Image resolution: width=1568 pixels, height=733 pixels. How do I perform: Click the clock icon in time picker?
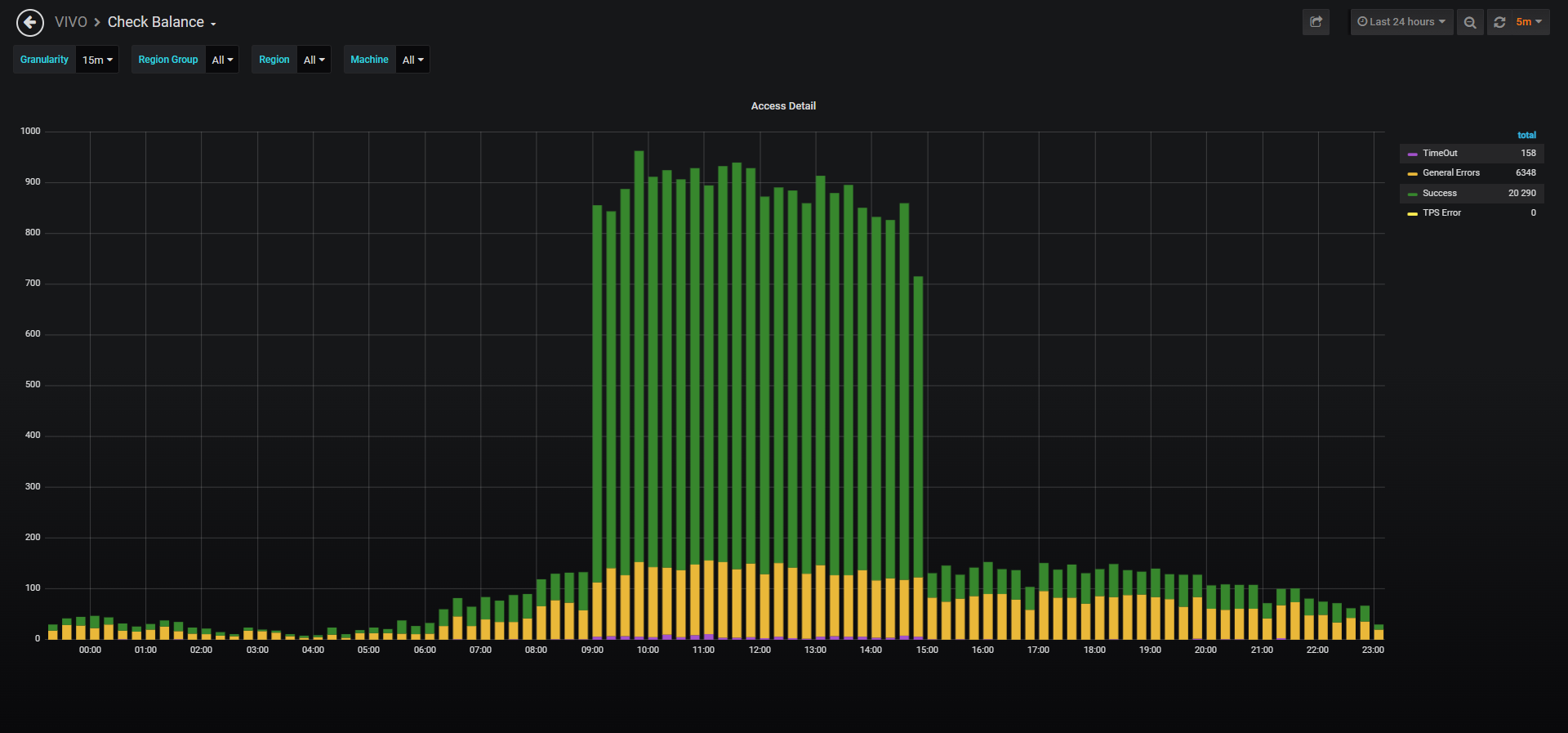tap(1362, 22)
